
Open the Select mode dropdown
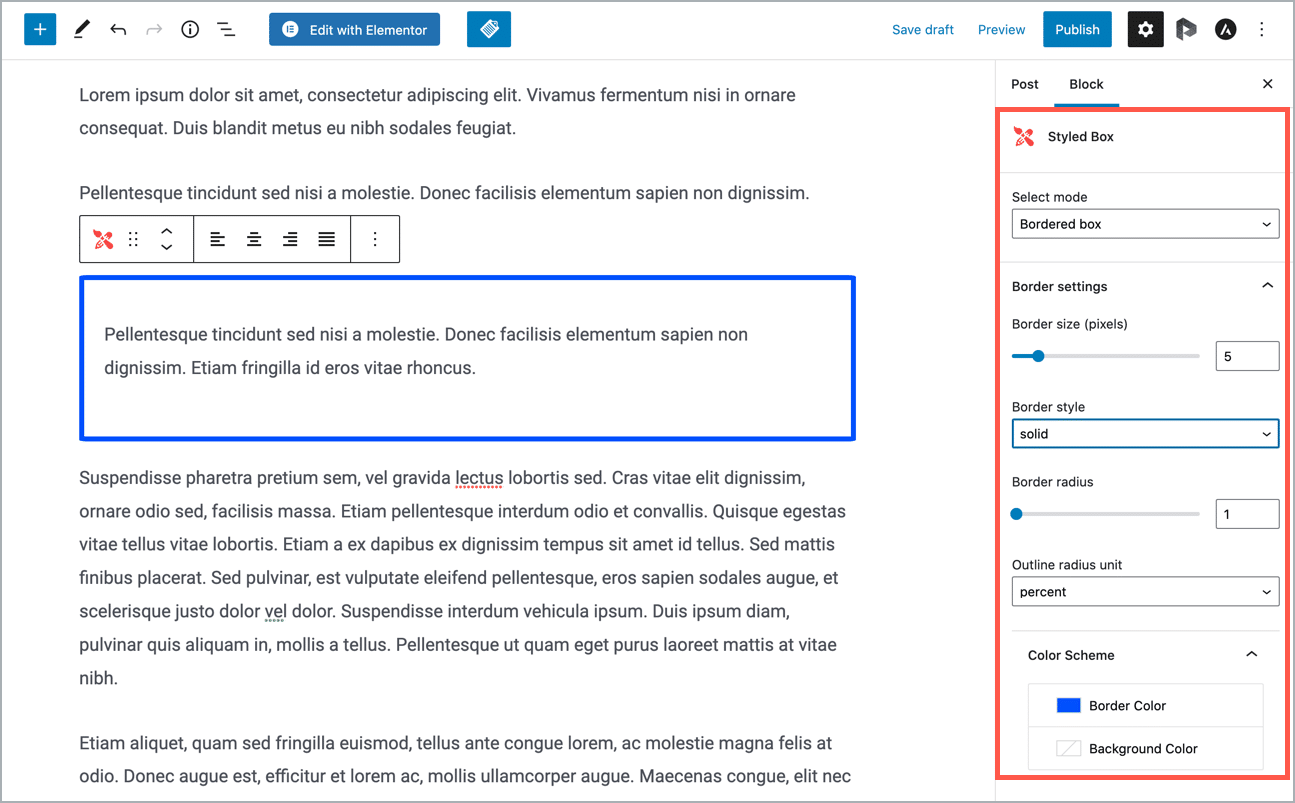pyautogui.click(x=1144, y=224)
